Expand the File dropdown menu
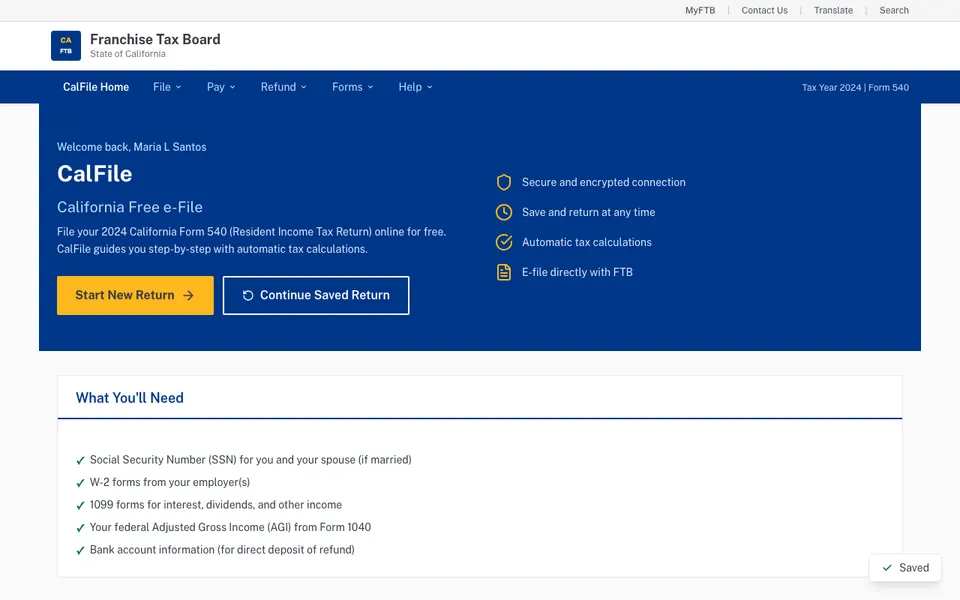 click(167, 87)
